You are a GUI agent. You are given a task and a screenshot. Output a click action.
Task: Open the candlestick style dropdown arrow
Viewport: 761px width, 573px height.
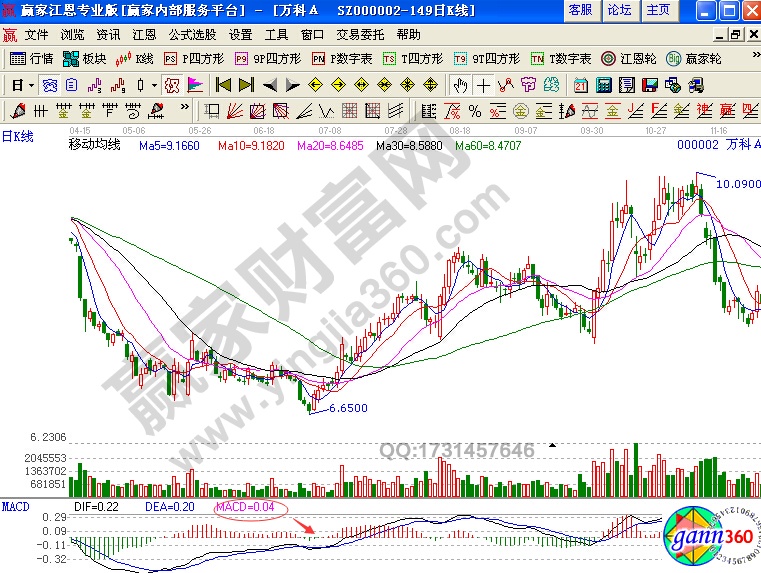tap(154, 84)
